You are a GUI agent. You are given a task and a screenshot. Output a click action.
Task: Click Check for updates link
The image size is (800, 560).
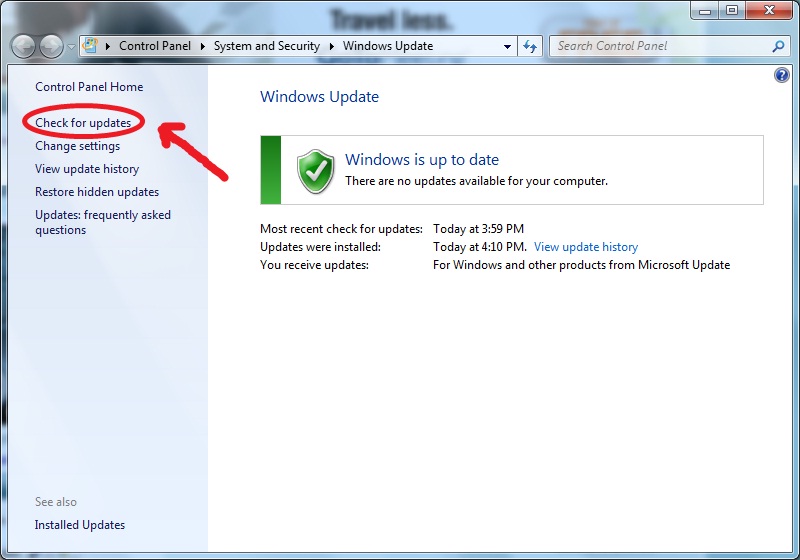click(83, 123)
